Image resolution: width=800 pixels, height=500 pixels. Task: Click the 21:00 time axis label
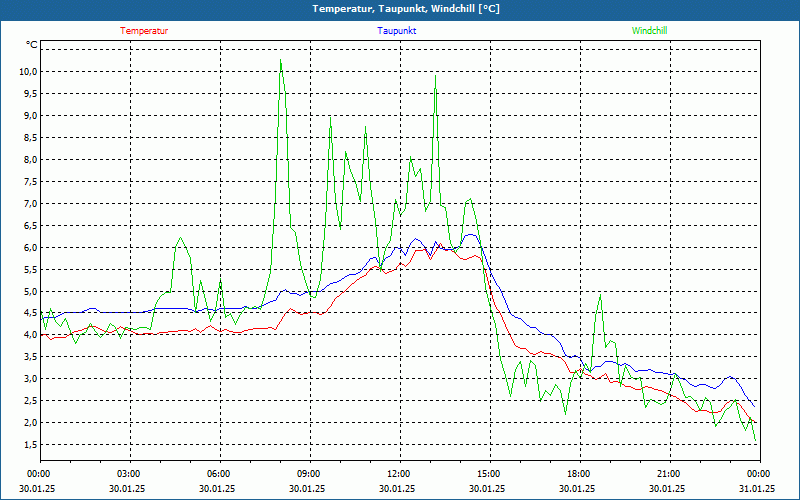click(x=670, y=474)
